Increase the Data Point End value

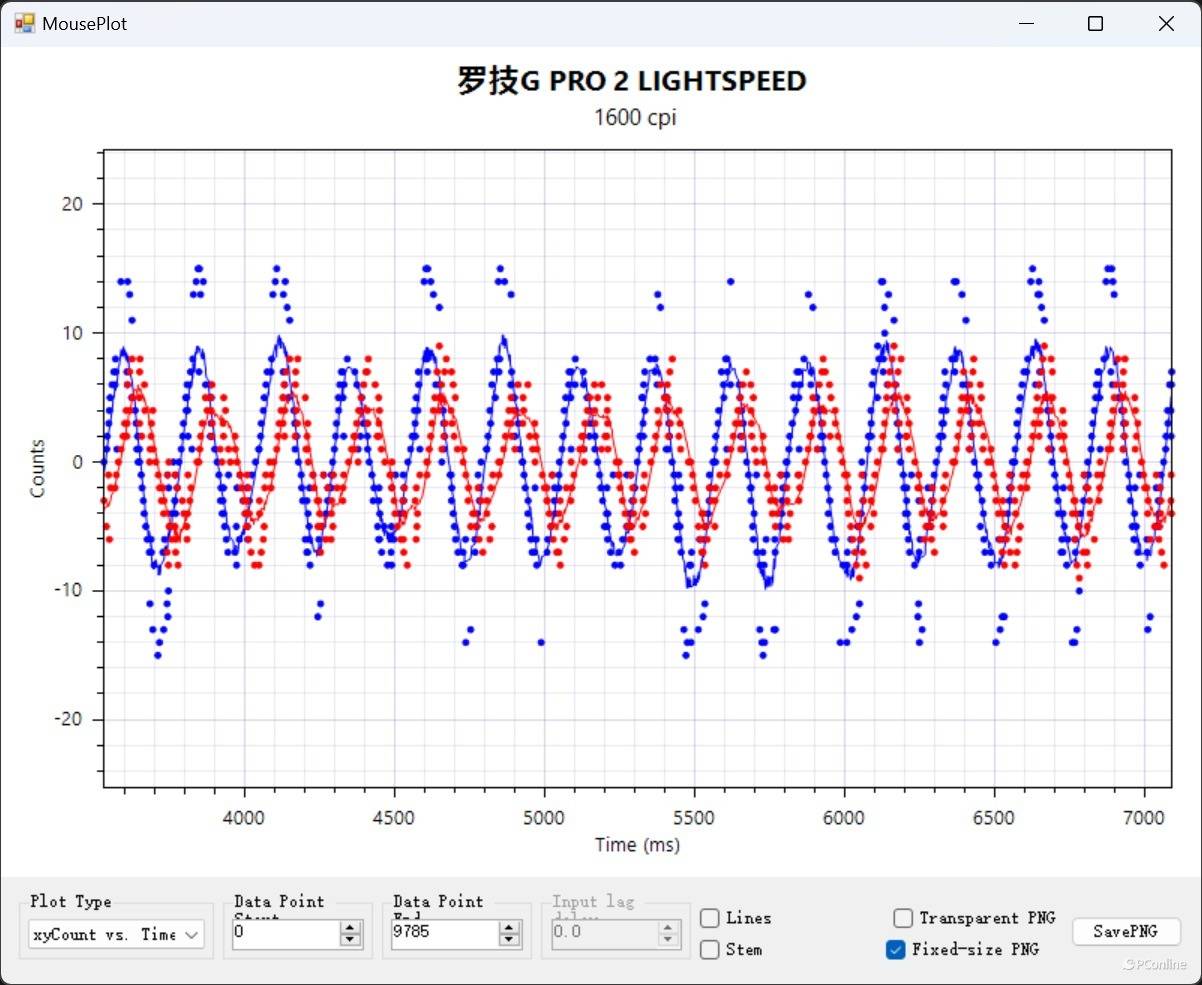pos(510,928)
